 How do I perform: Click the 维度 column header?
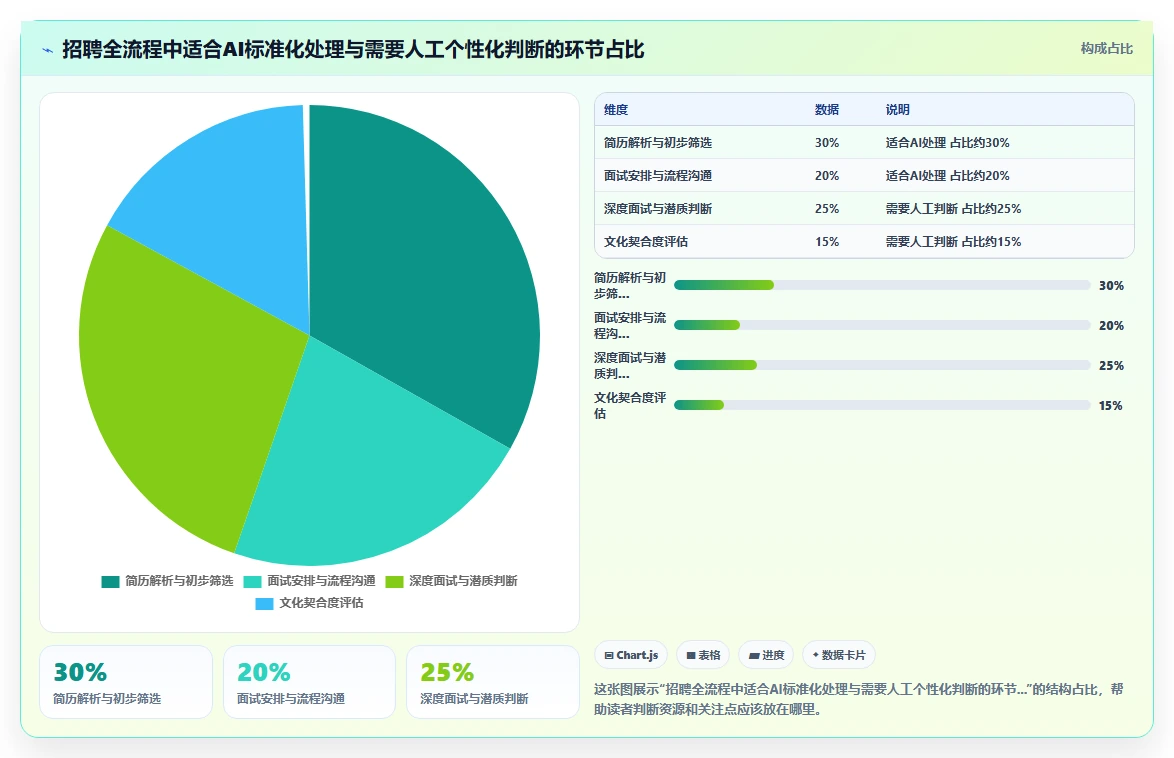click(x=615, y=110)
